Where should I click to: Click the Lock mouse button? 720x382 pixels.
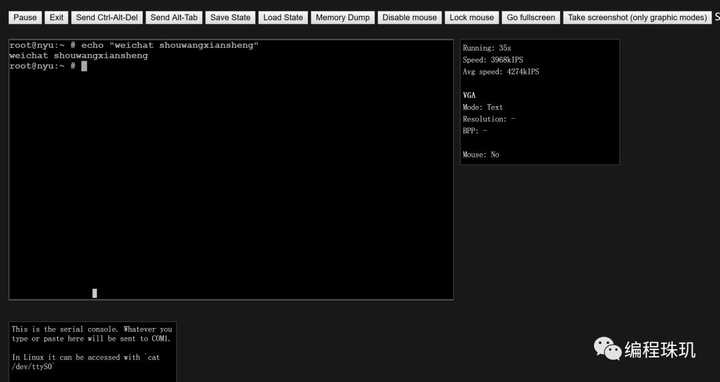472,17
